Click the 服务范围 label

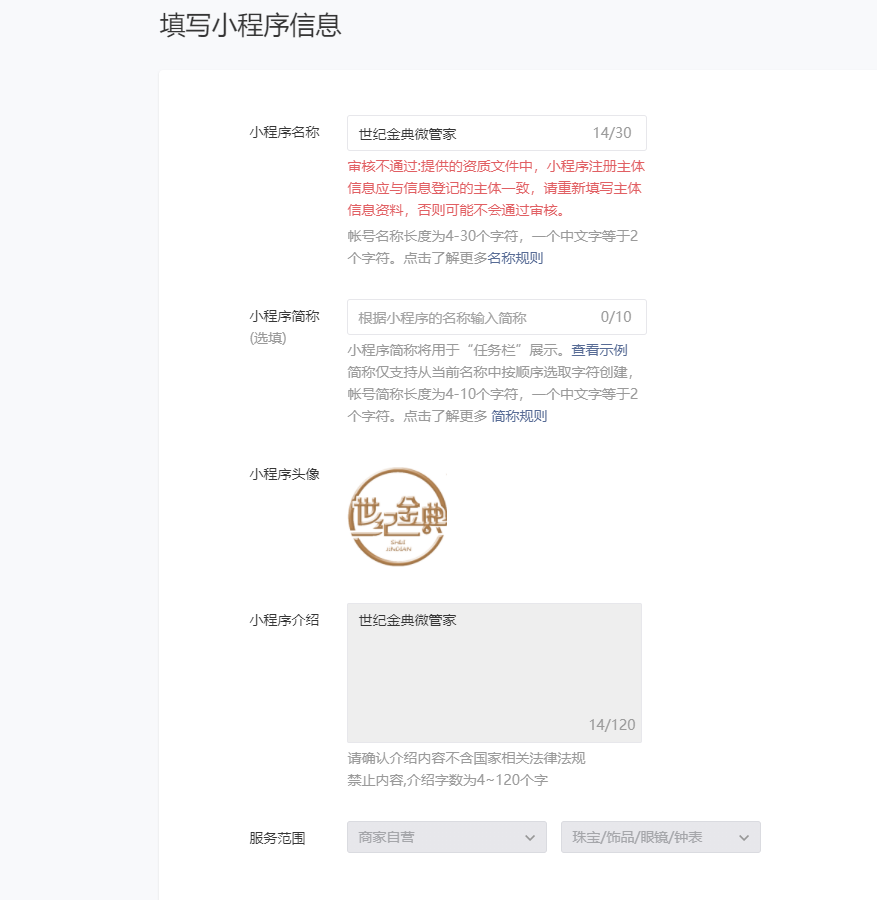(277, 838)
